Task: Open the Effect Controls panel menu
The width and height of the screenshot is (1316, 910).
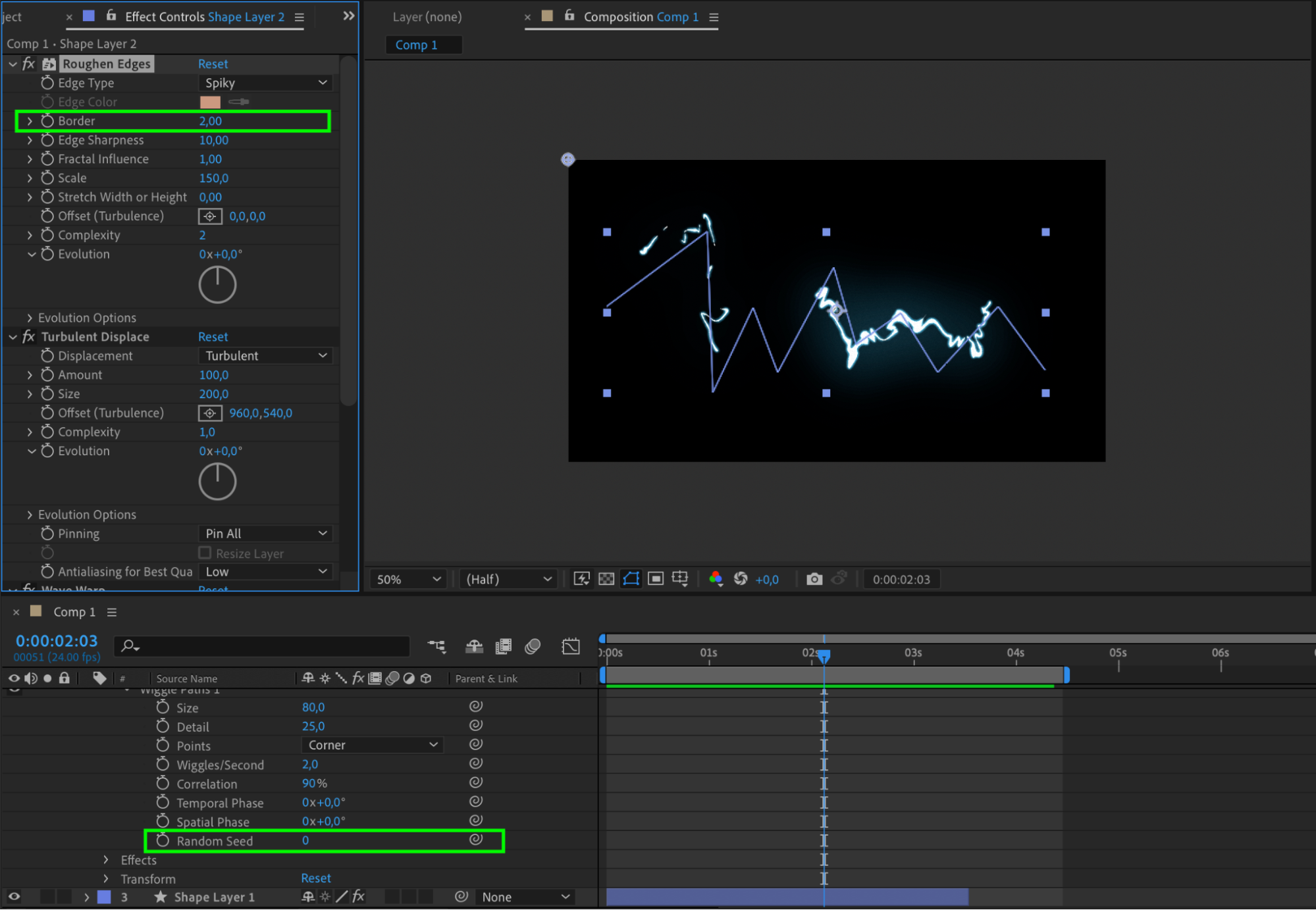Action: pos(300,17)
